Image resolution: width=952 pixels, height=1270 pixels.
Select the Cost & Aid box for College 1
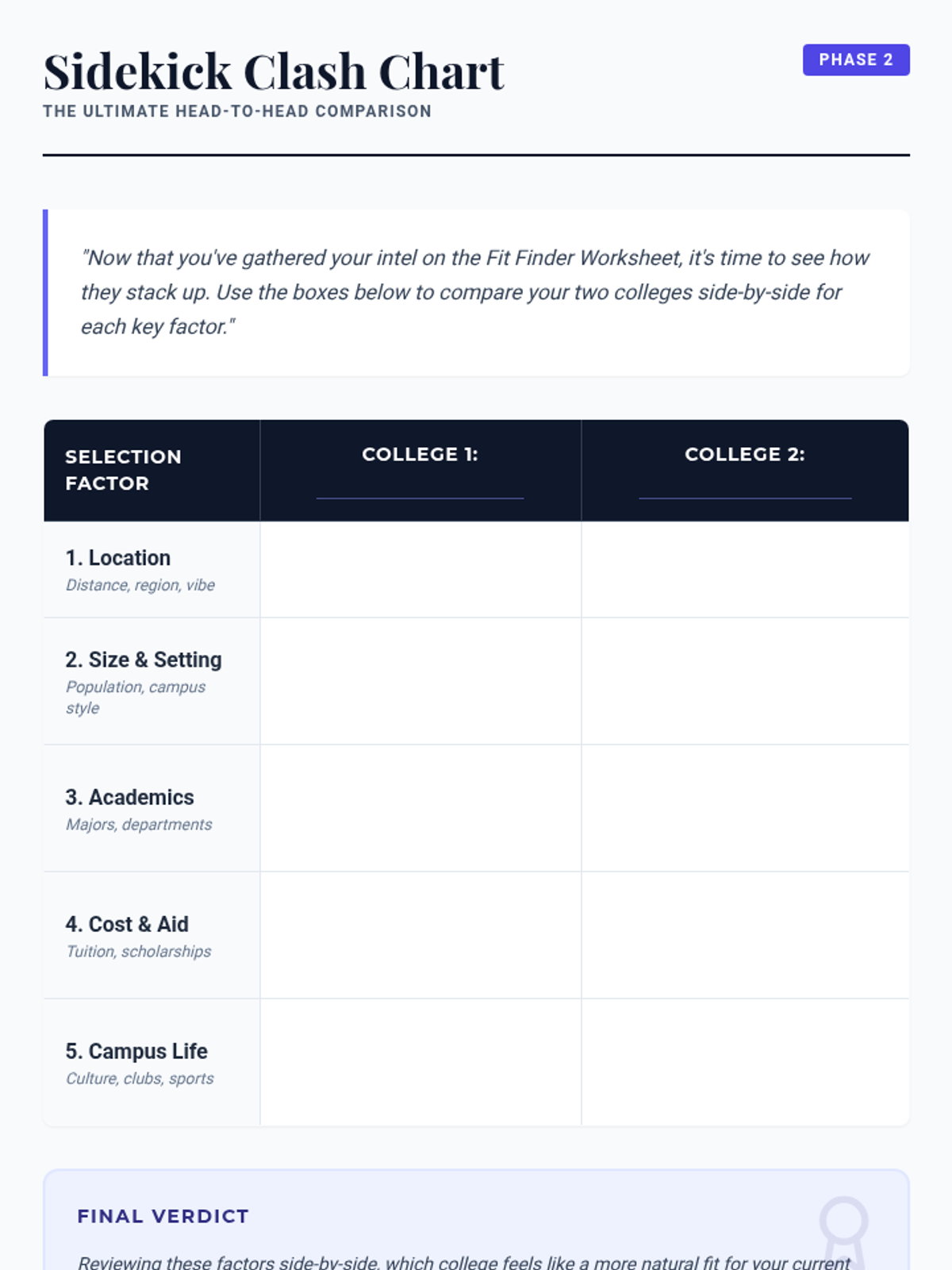tap(420, 935)
